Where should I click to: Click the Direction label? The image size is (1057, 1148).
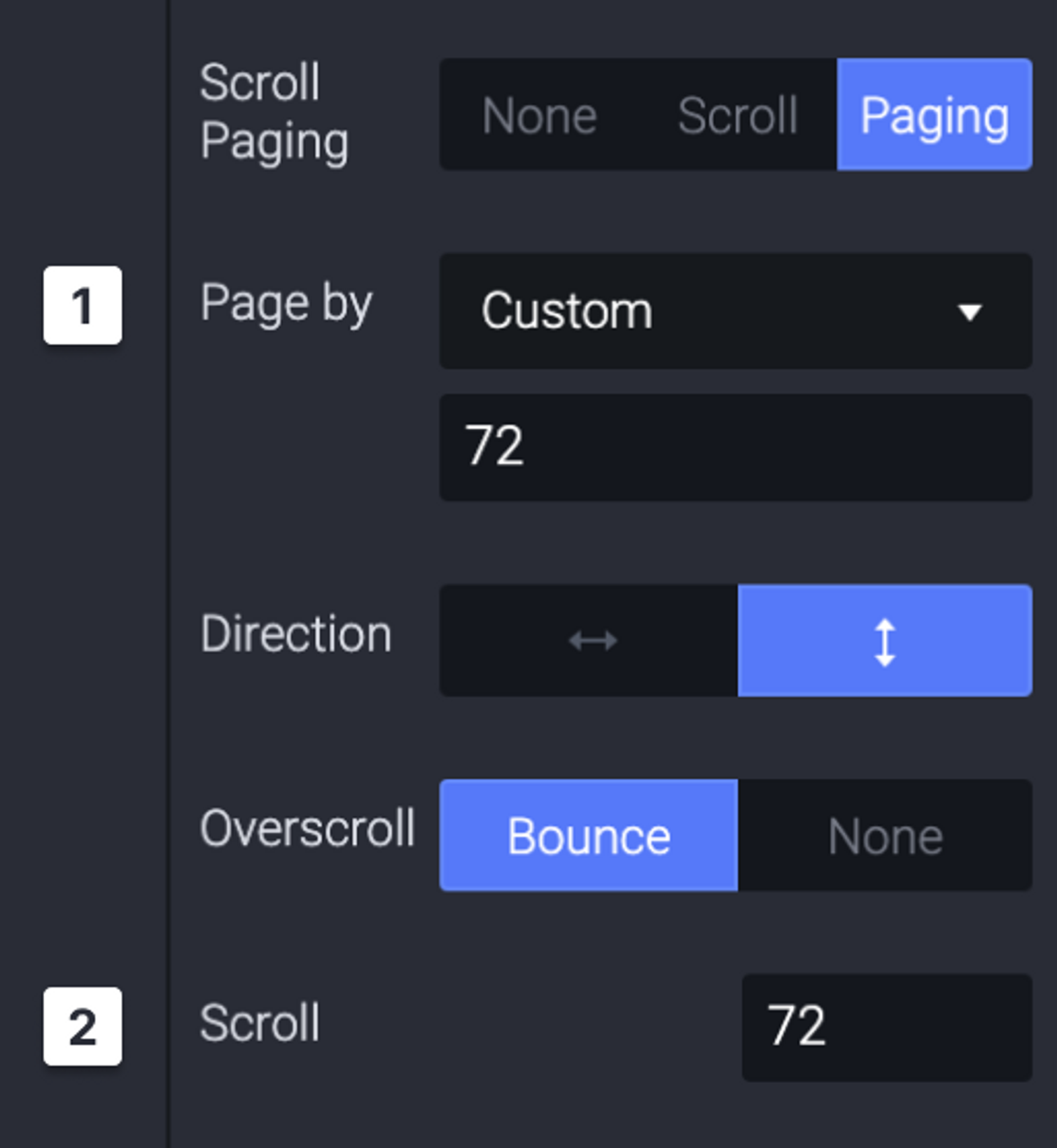click(x=295, y=633)
